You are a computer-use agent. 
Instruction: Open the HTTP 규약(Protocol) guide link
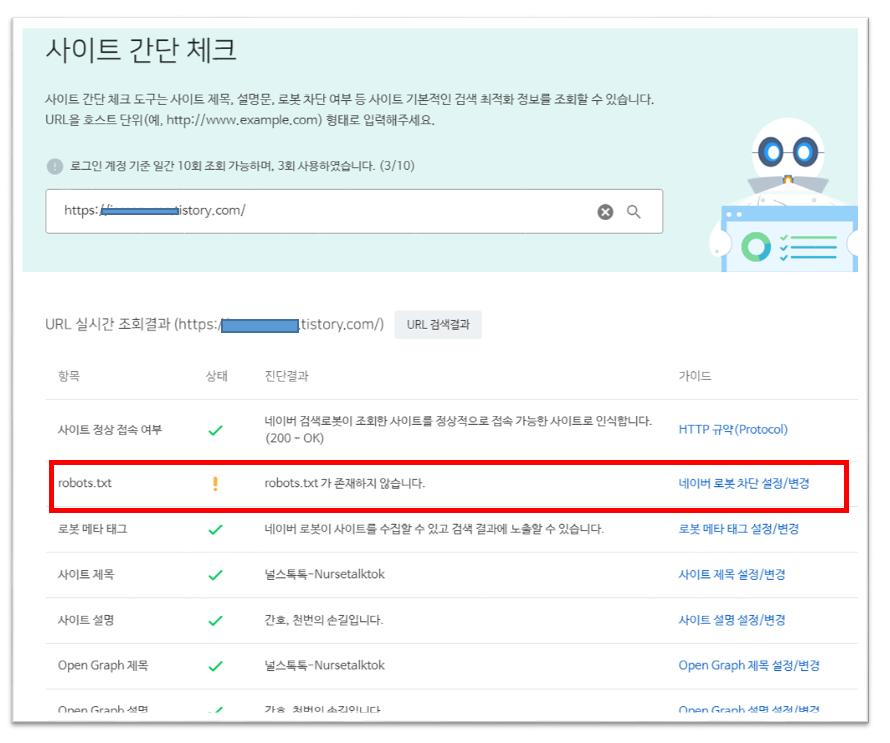(733, 430)
